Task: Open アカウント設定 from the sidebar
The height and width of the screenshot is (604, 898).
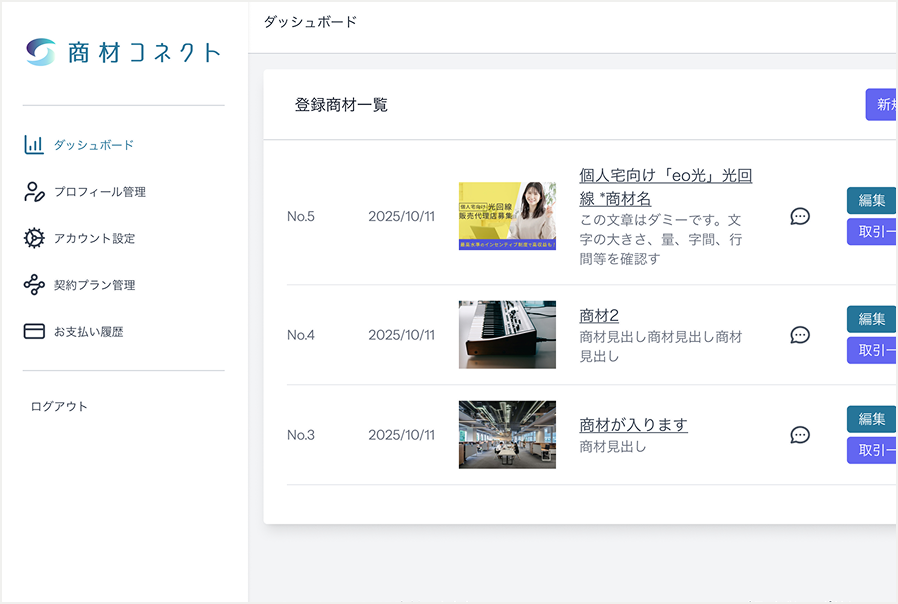Action: pos(94,238)
